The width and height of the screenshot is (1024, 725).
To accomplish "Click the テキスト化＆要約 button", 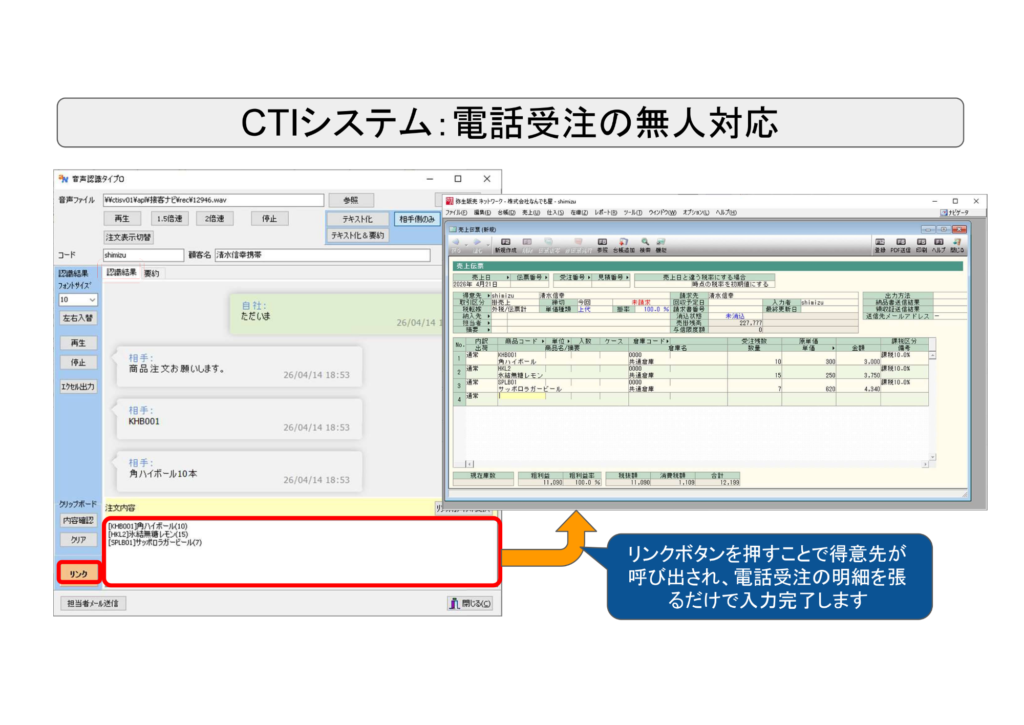I will pos(358,235).
